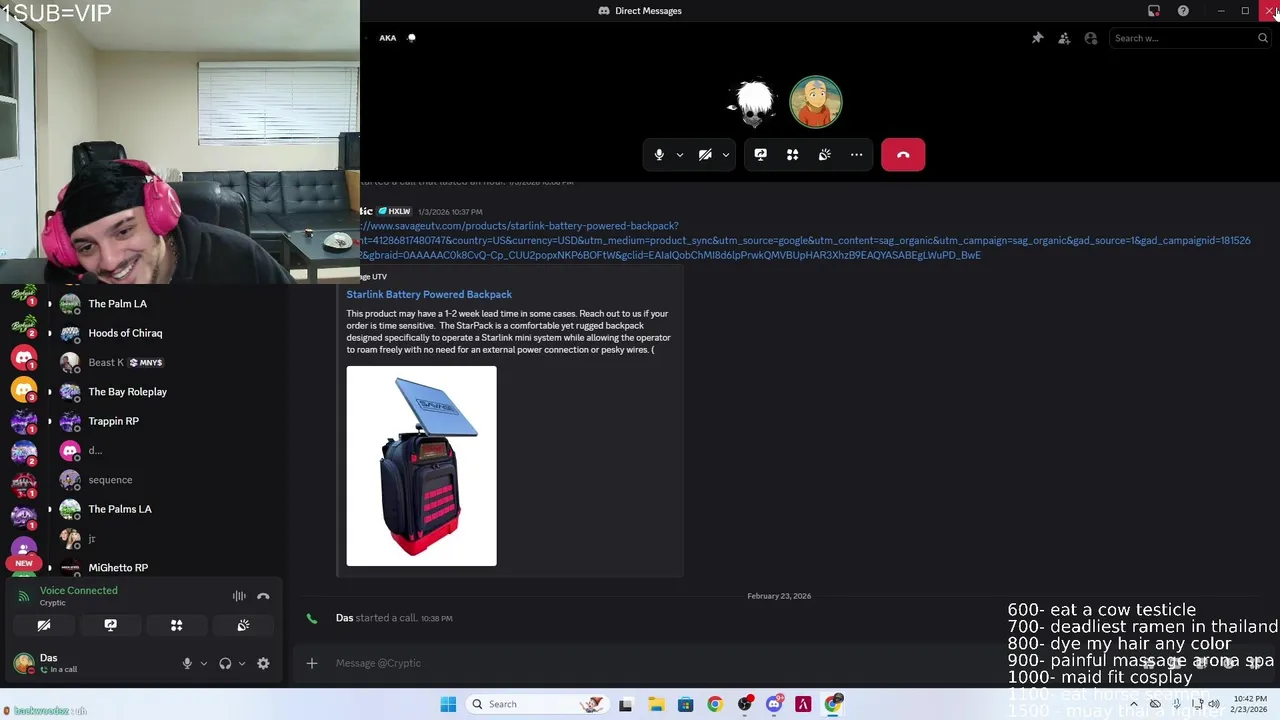
Task: Open red A app on taskbar
Action: click(803, 704)
